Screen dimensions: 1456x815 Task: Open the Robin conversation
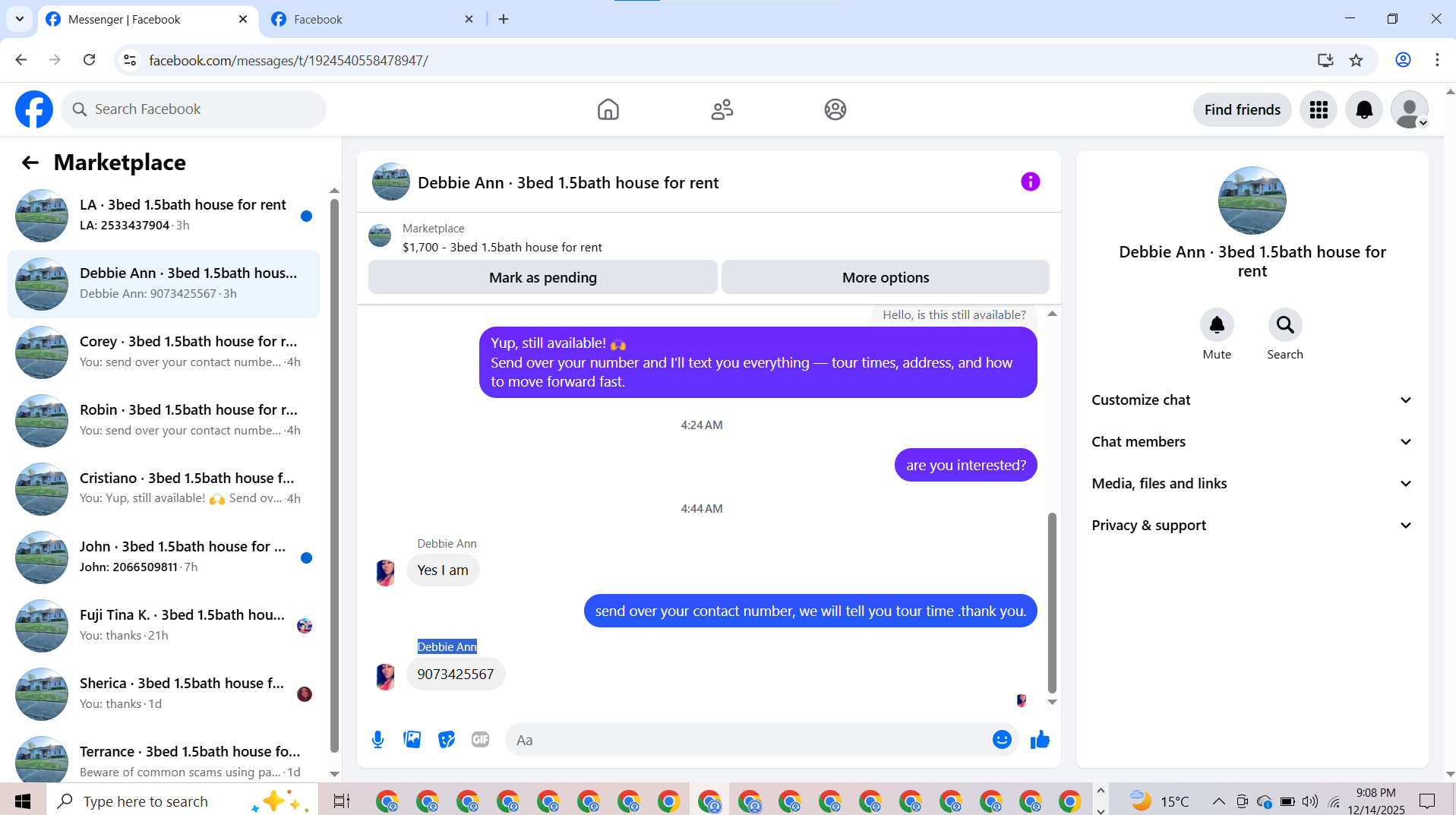point(163,421)
